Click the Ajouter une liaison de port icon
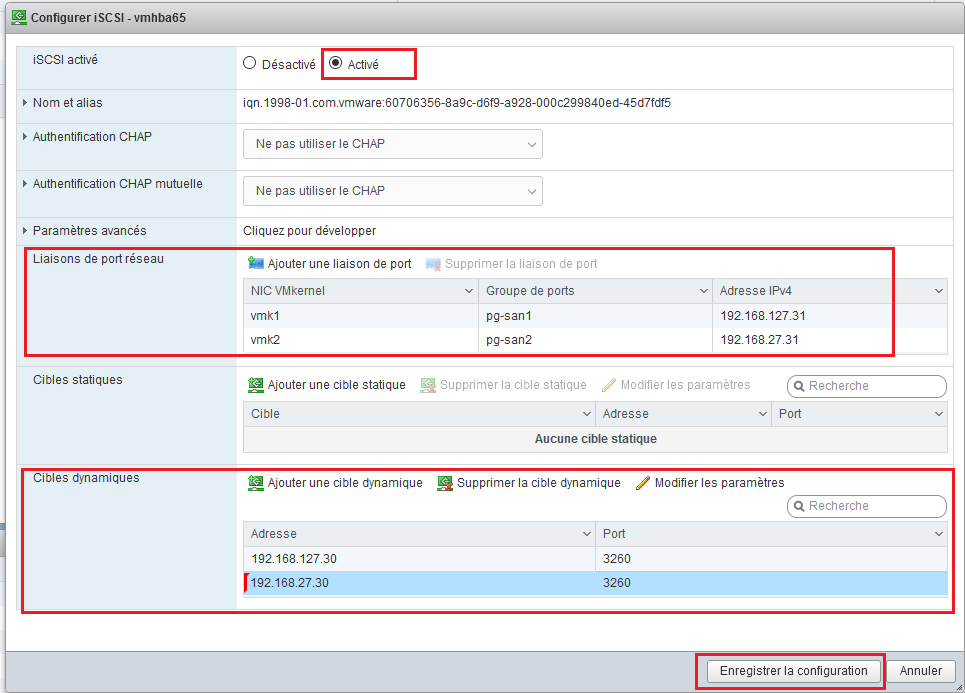The image size is (965, 693). point(256,264)
